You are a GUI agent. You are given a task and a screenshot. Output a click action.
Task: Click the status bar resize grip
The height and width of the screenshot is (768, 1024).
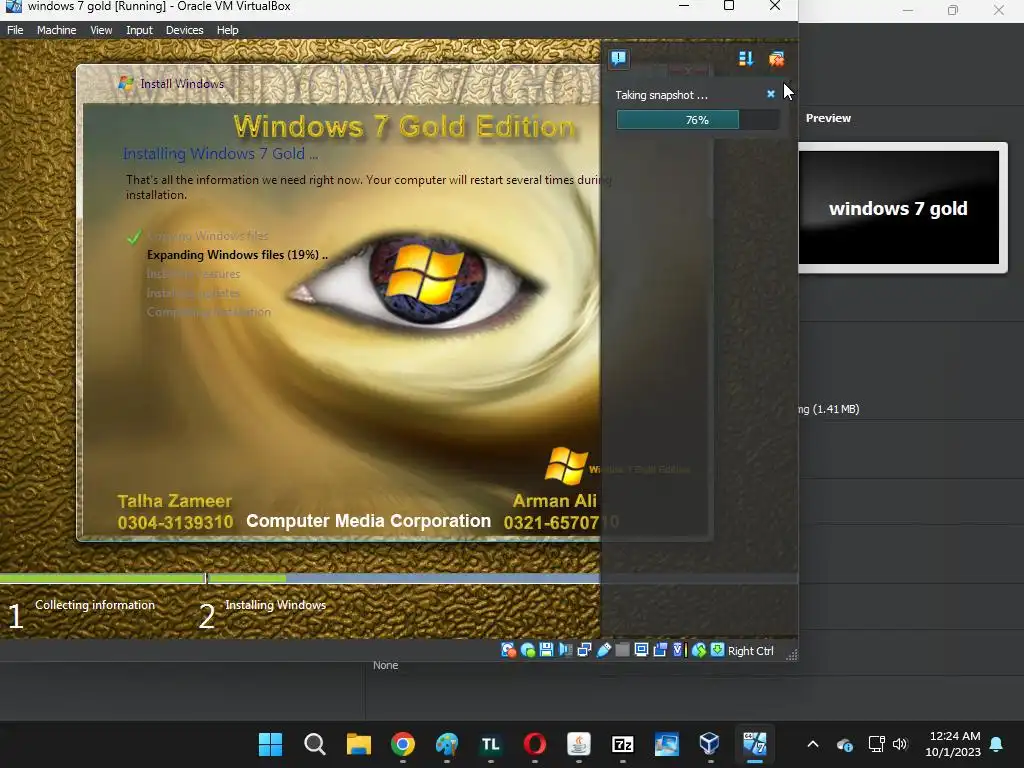[791, 655]
